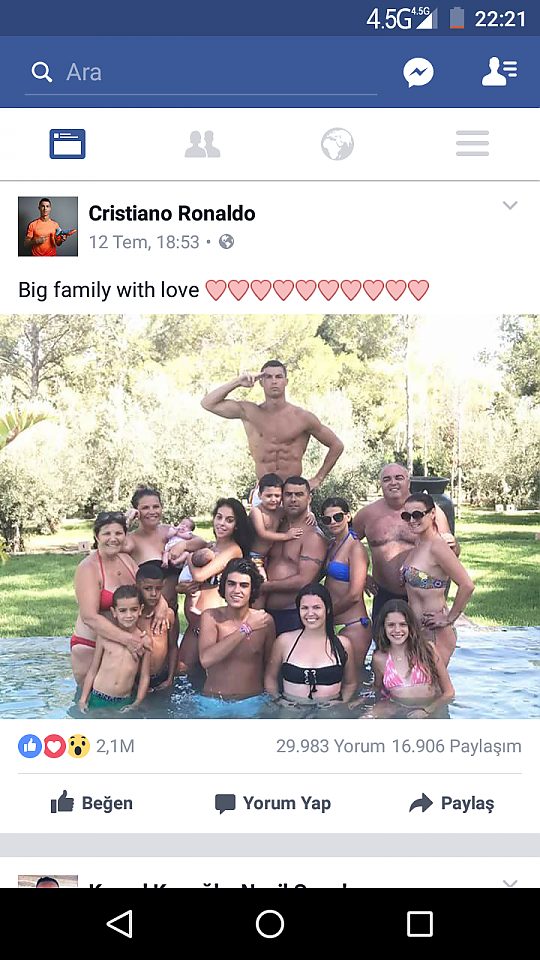This screenshot has width=540, height=960.
Task: View the 2,1M reactions list
Action: (76, 746)
